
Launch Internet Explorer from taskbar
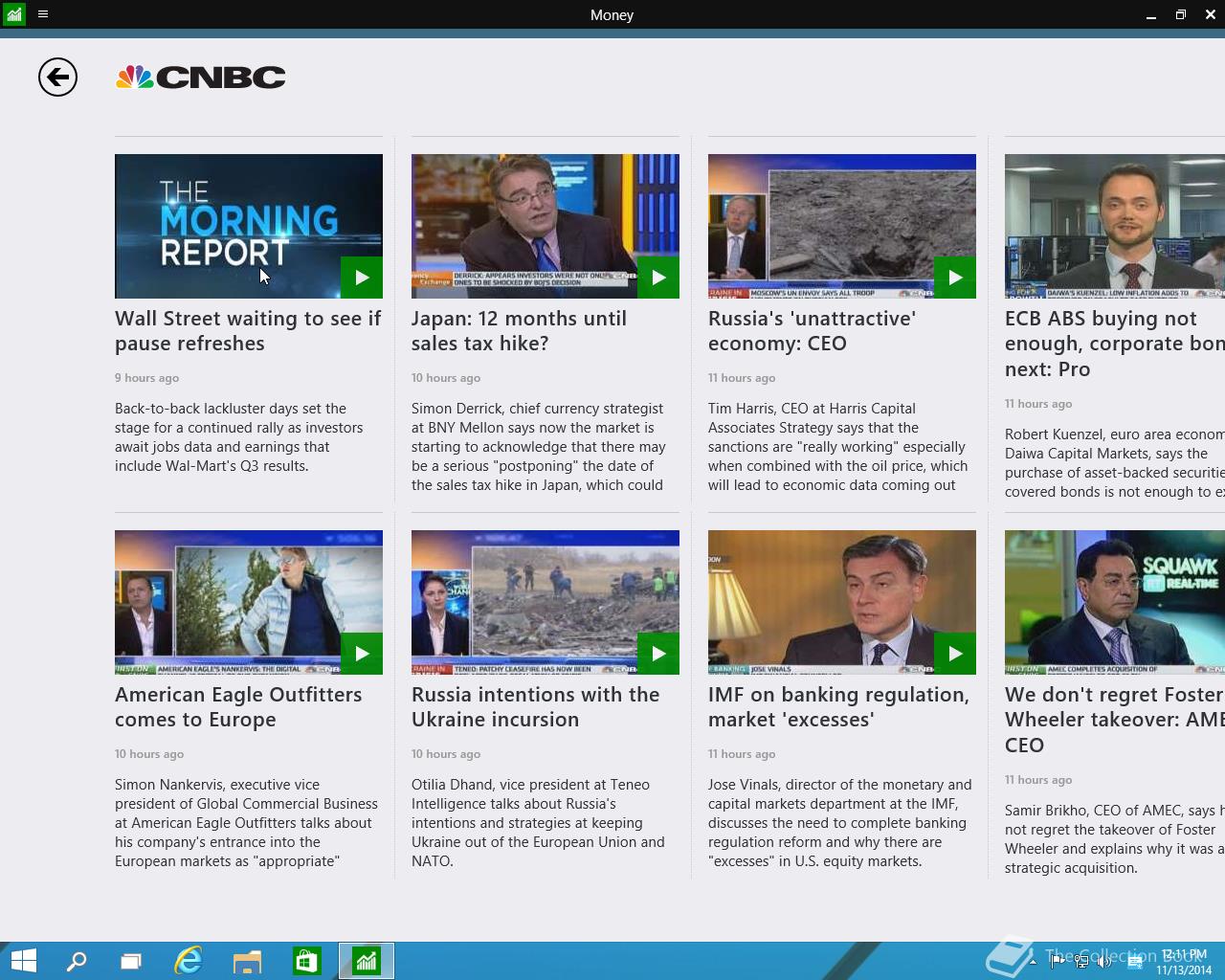click(189, 961)
